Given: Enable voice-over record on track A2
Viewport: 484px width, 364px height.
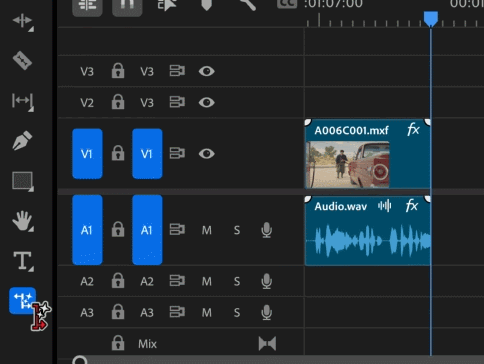Looking at the screenshot, I should tap(267, 281).
